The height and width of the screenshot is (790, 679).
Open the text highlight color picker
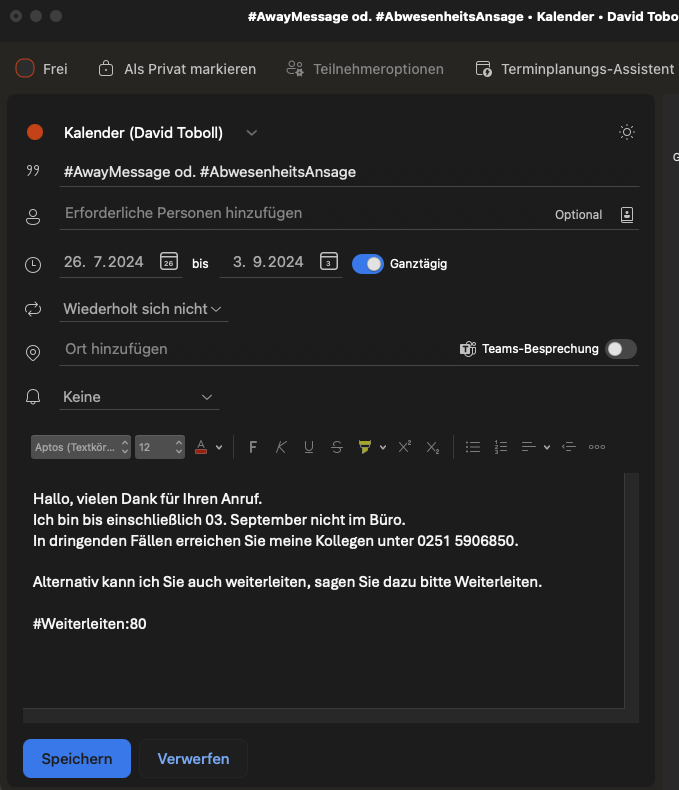click(366, 447)
